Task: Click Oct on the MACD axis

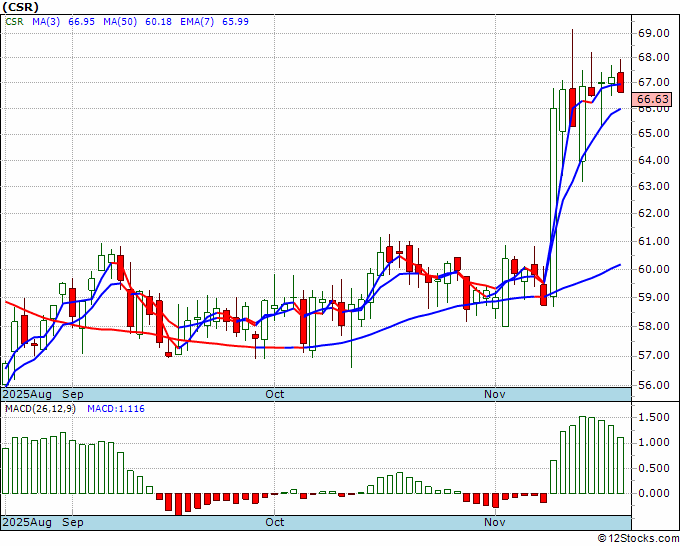Action: [x=275, y=522]
